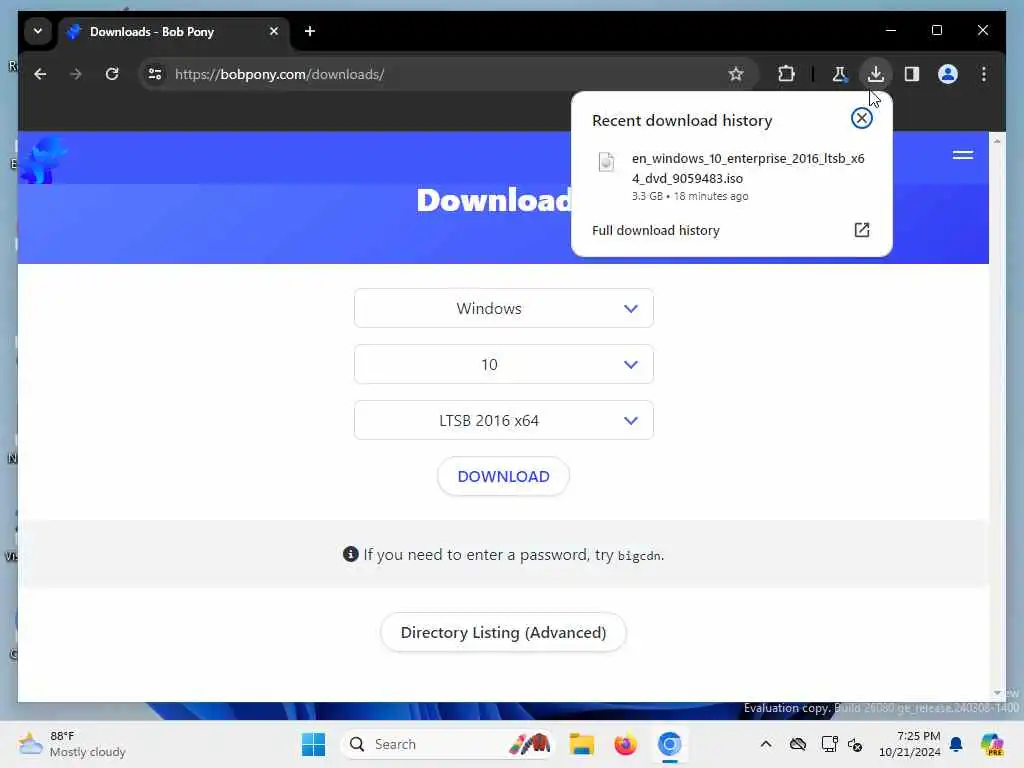Show hidden system tray icons

pyautogui.click(x=766, y=744)
